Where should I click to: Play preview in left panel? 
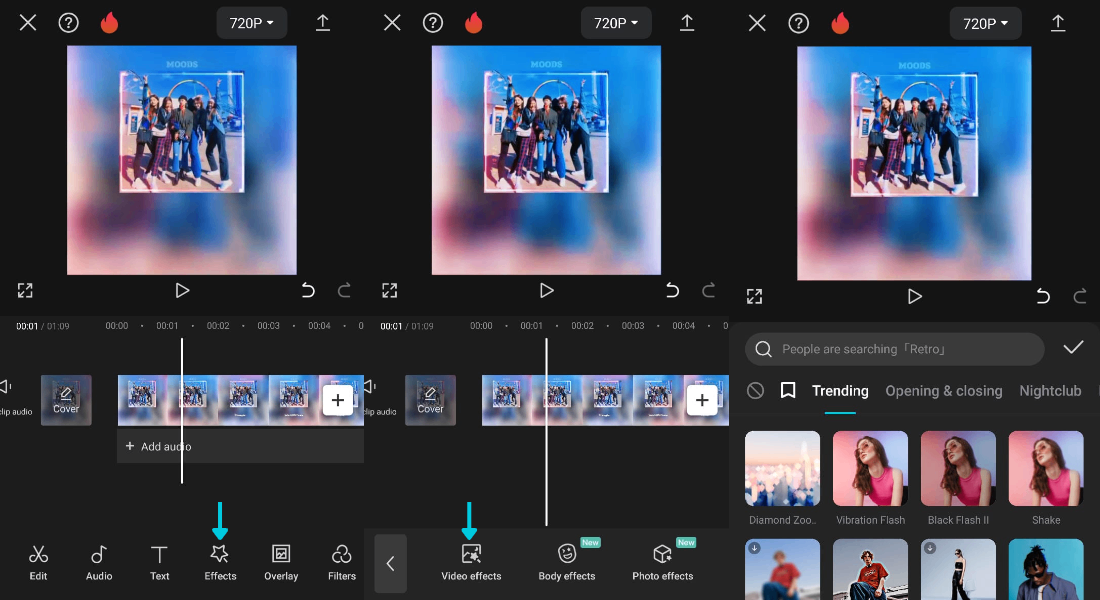tap(182, 291)
